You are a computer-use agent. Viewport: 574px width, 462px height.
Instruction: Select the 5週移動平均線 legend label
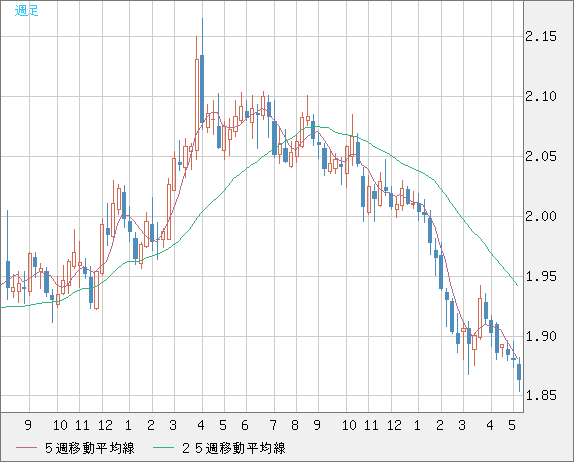click(x=90, y=448)
